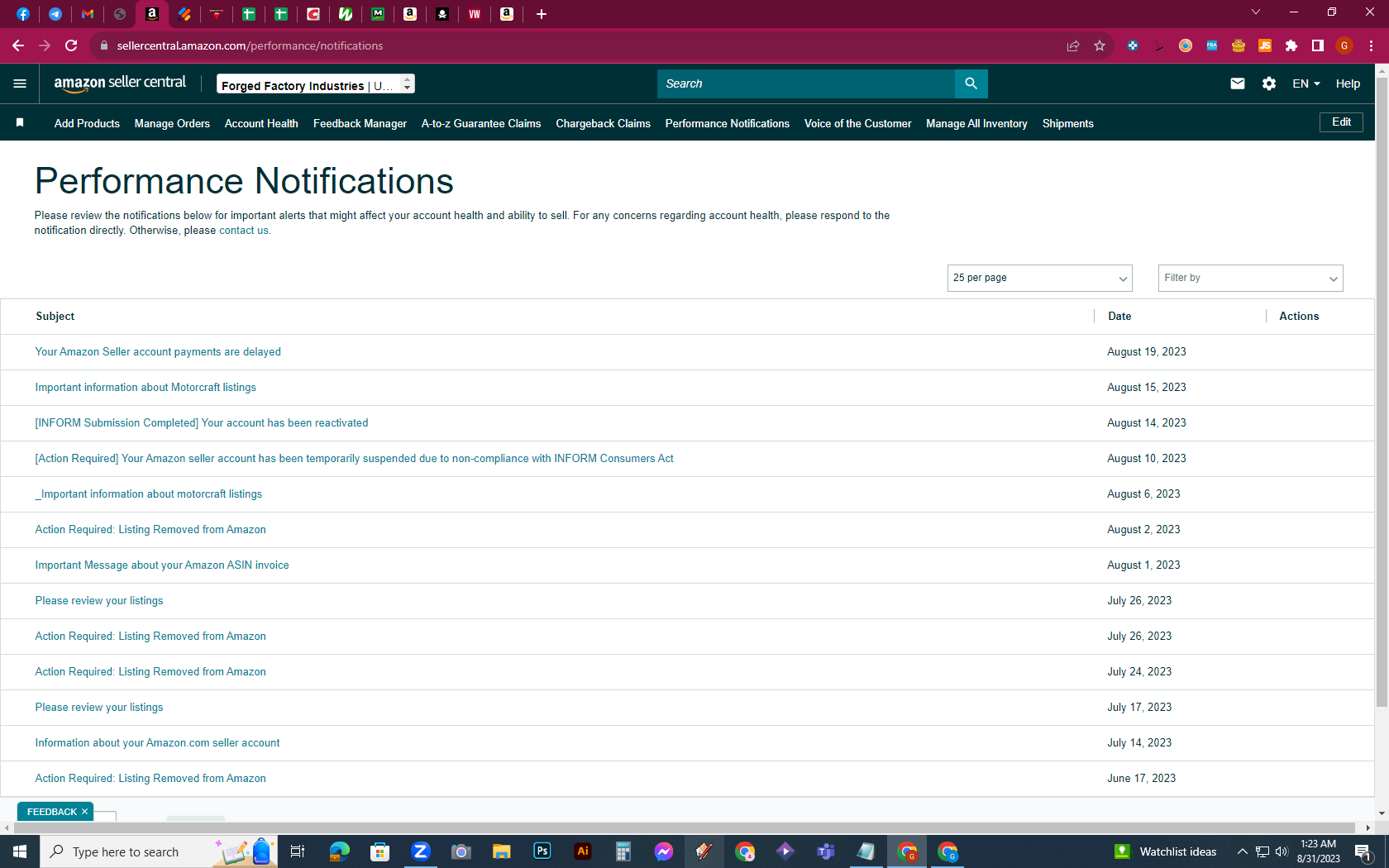The image size is (1389, 868).
Task: Open the Chrome three-dot menu
Action: coord(1371,45)
